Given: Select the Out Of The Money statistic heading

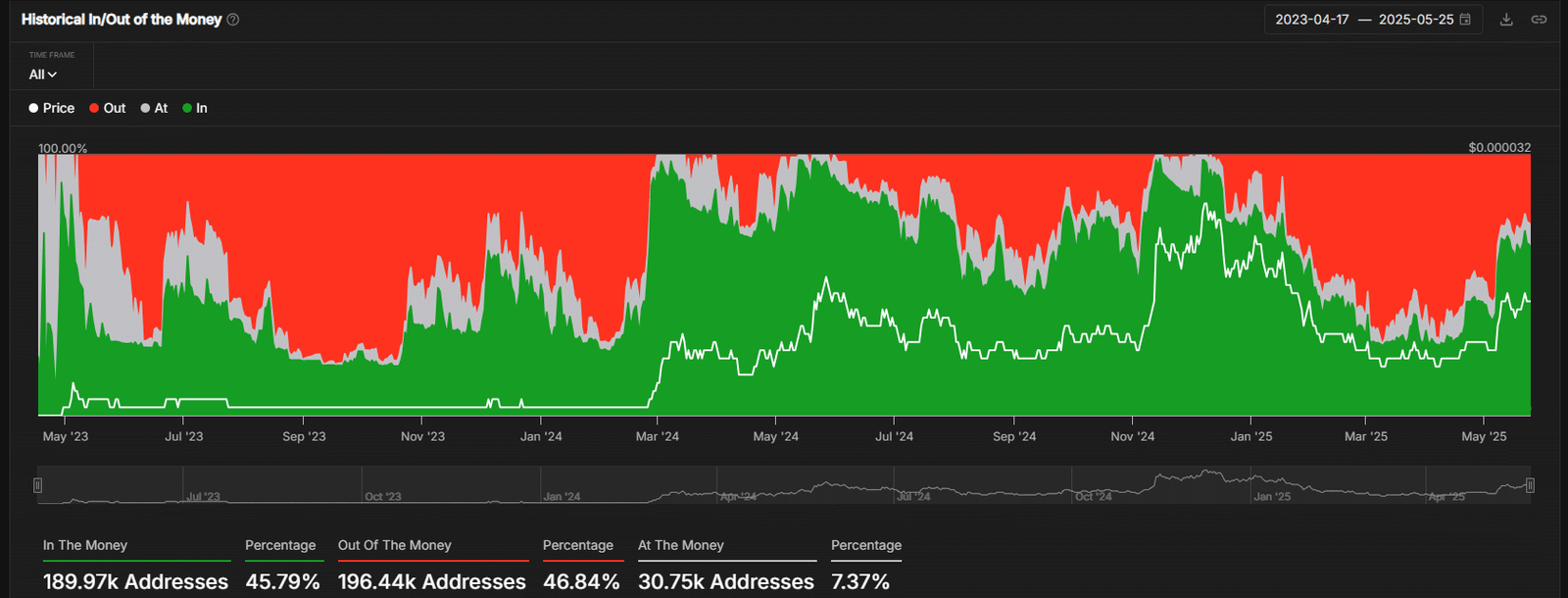Looking at the screenshot, I should [395, 545].
